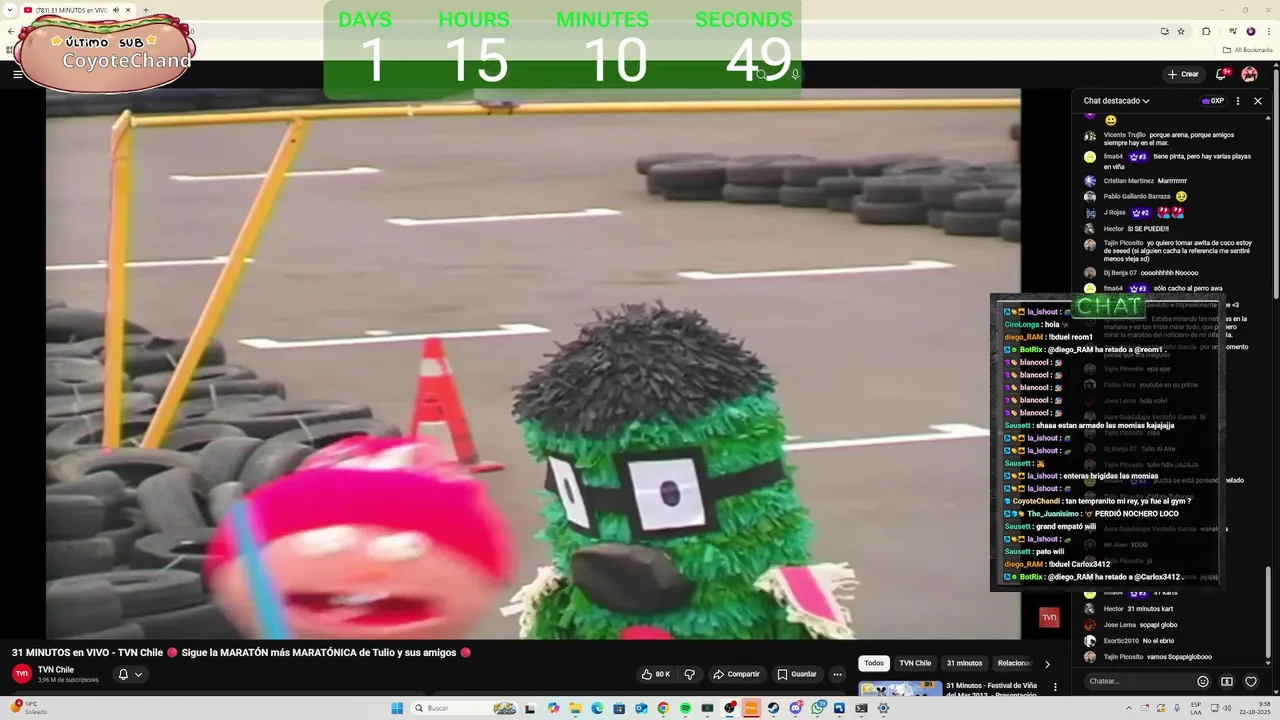Image resolution: width=1280 pixels, height=720 pixels.
Task: Open more actions ellipsis beside Guardar
Action: 837,674
